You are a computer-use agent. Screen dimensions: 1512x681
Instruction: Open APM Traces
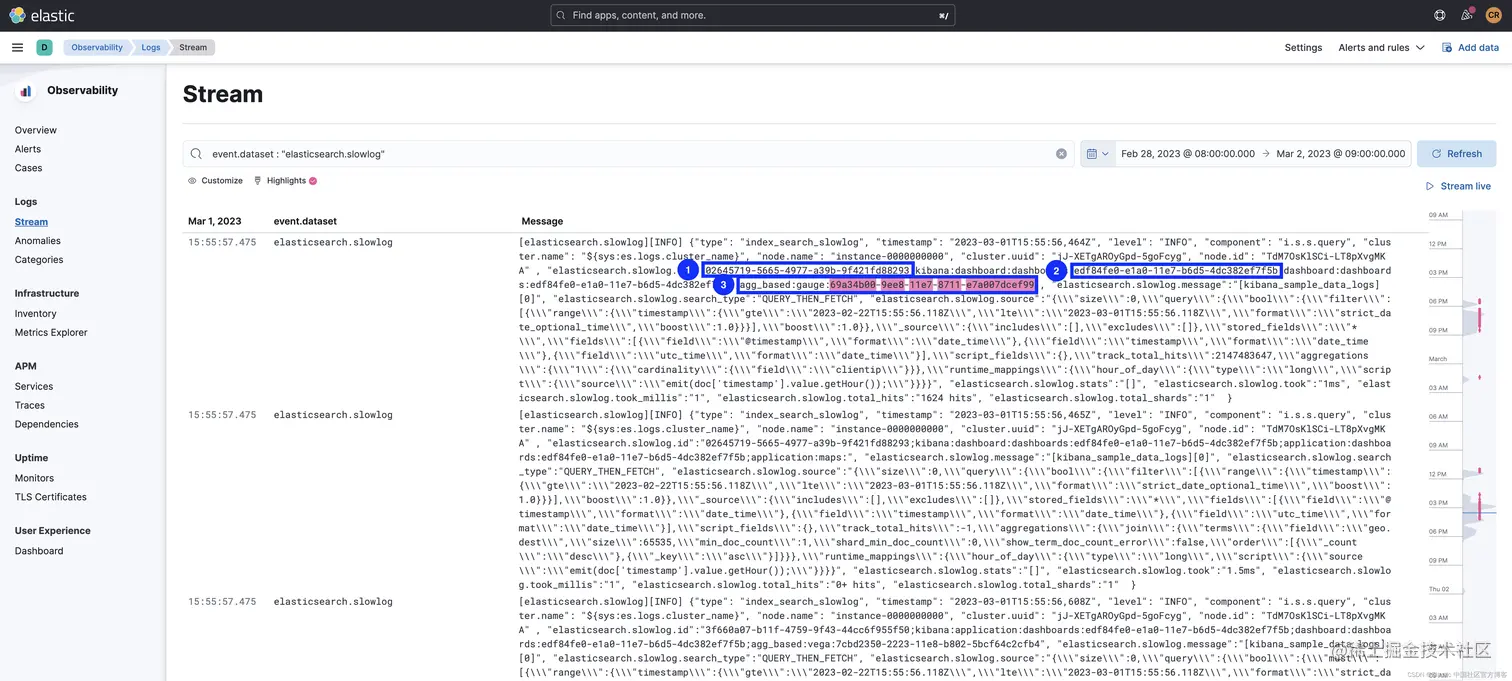tap(30, 406)
